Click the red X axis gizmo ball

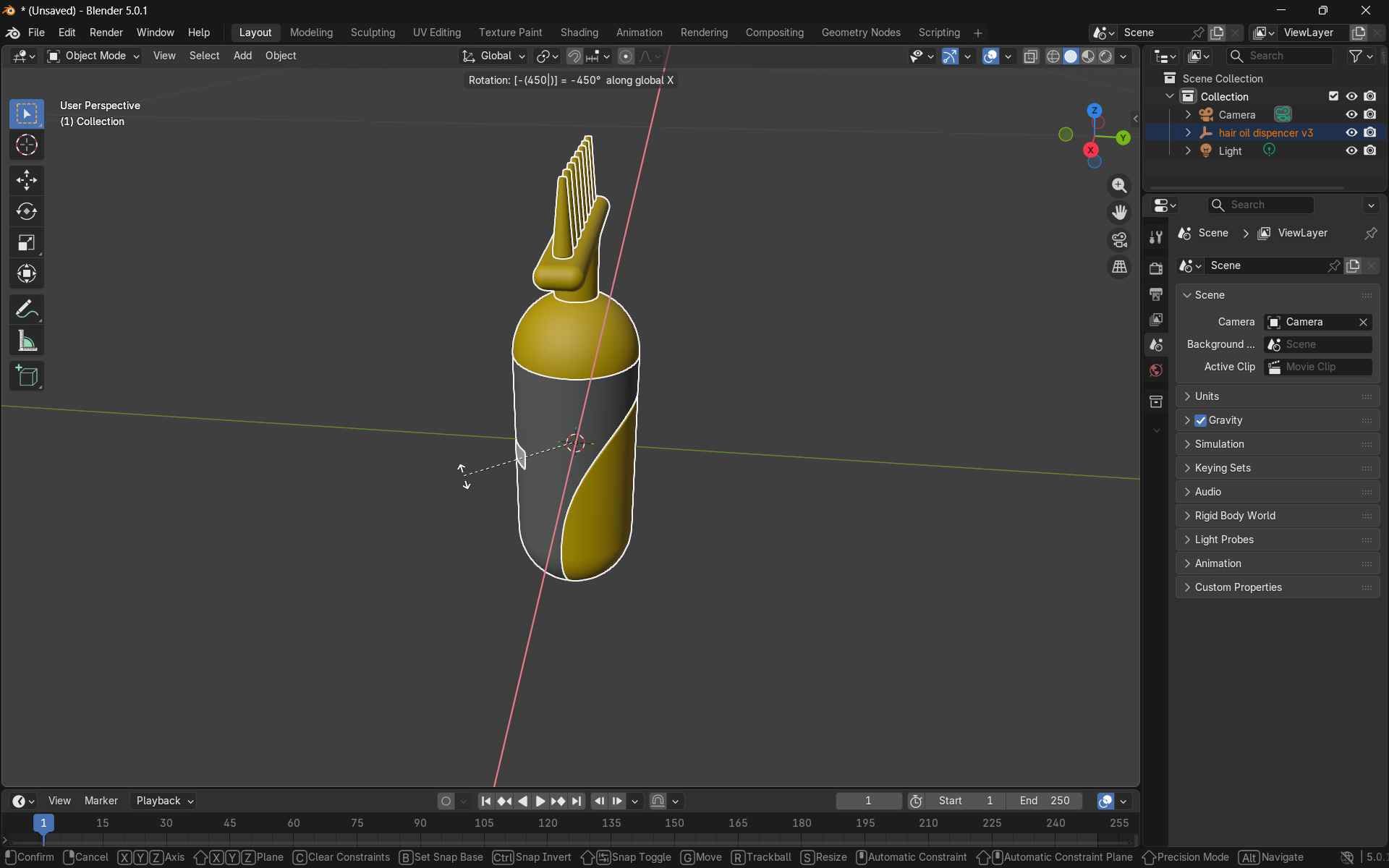point(1090,150)
